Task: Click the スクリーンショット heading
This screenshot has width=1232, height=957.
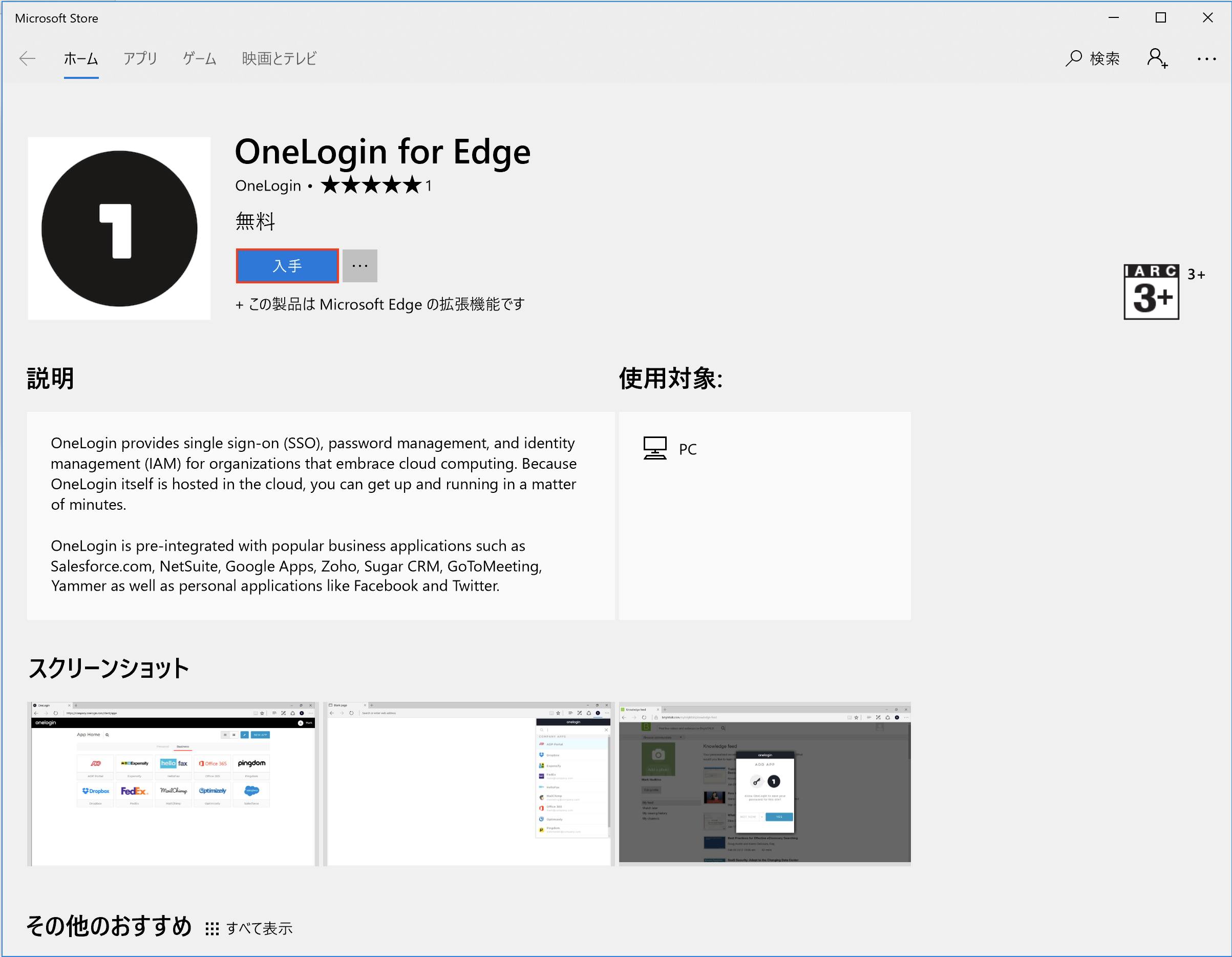Action: pyautogui.click(x=109, y=668)
